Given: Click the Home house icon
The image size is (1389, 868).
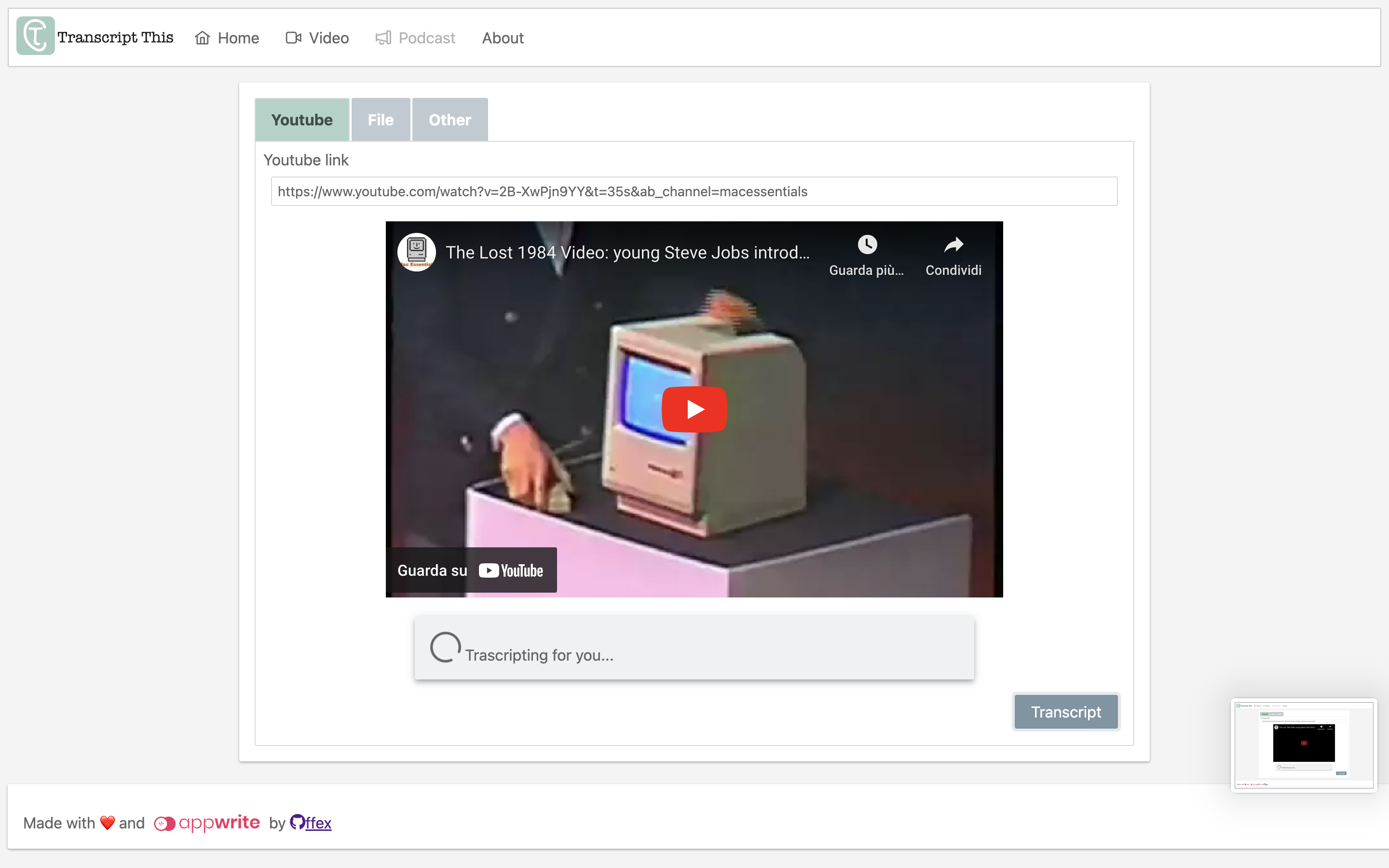Looking at the screenshot, I should pos(202,38).
